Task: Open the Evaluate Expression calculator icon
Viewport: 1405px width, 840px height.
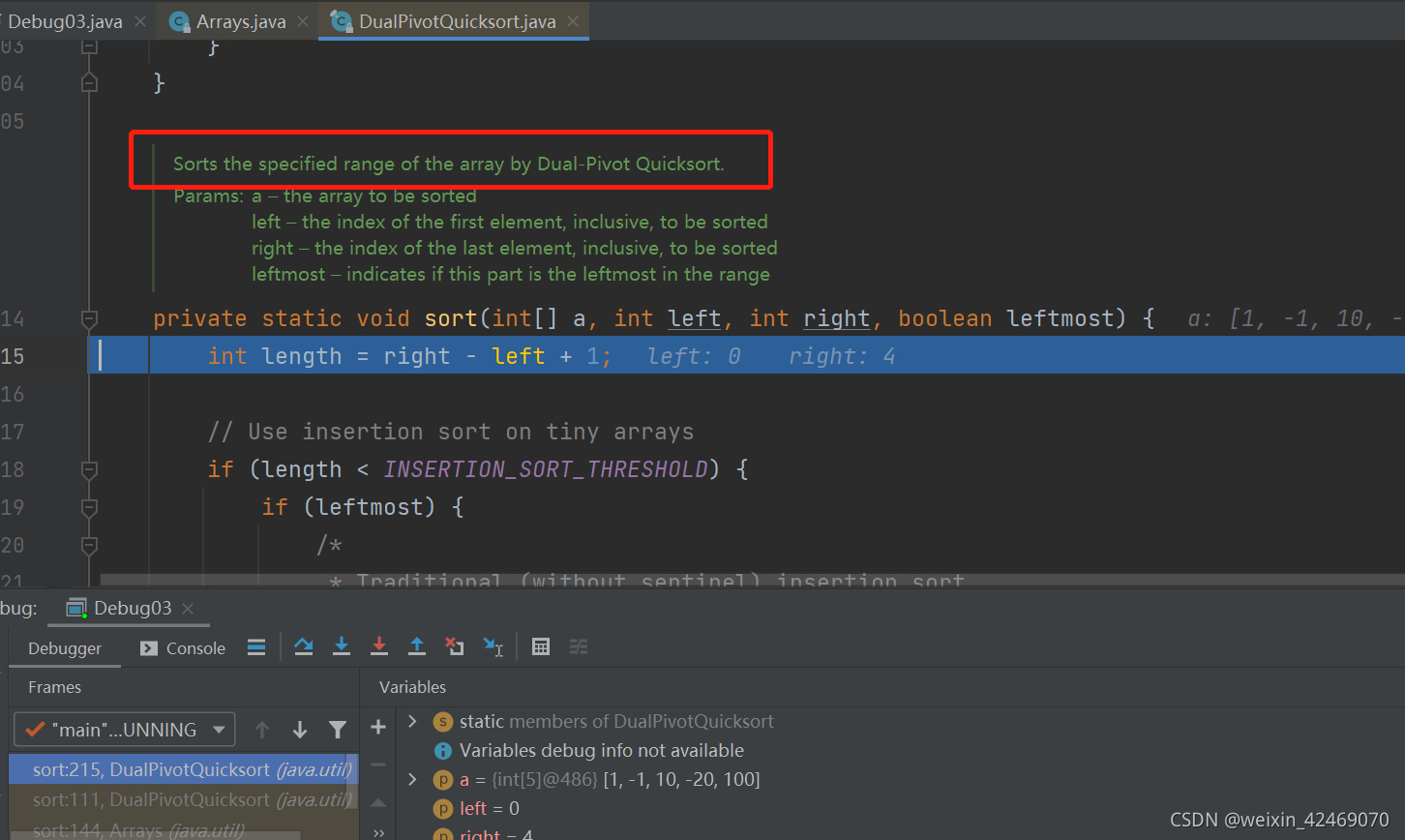Action: coord(541,646)
